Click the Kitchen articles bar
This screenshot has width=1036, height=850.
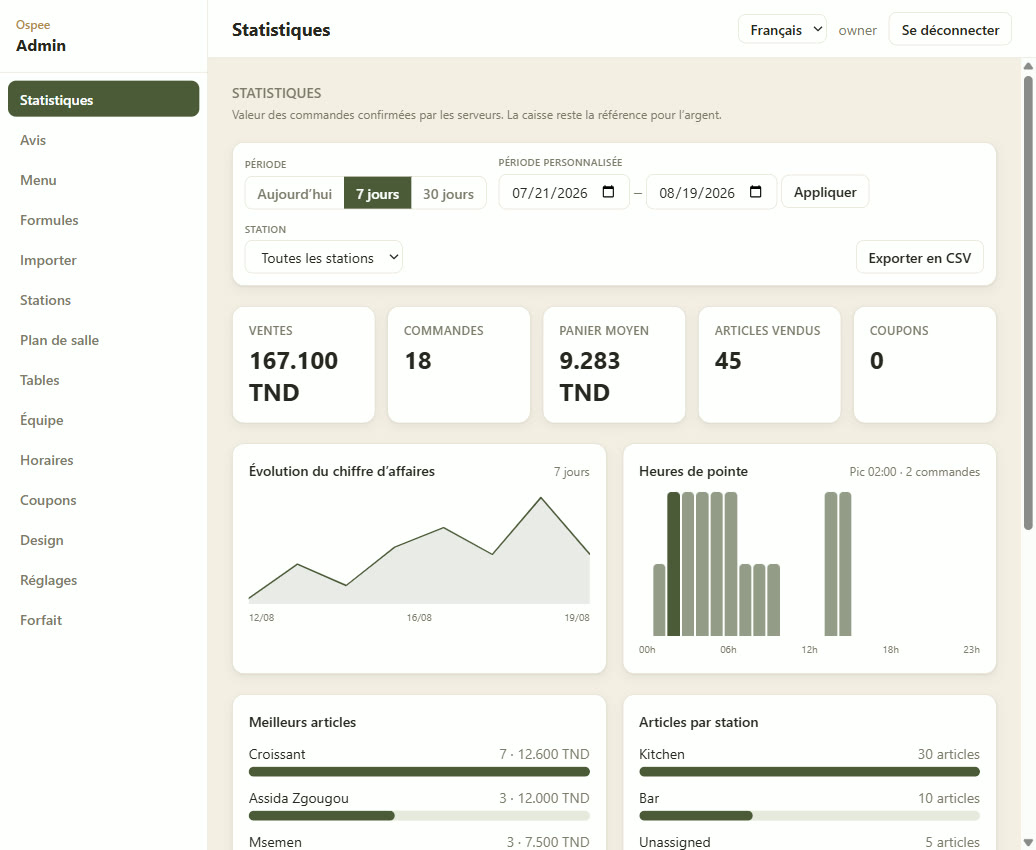coord(809,771)
